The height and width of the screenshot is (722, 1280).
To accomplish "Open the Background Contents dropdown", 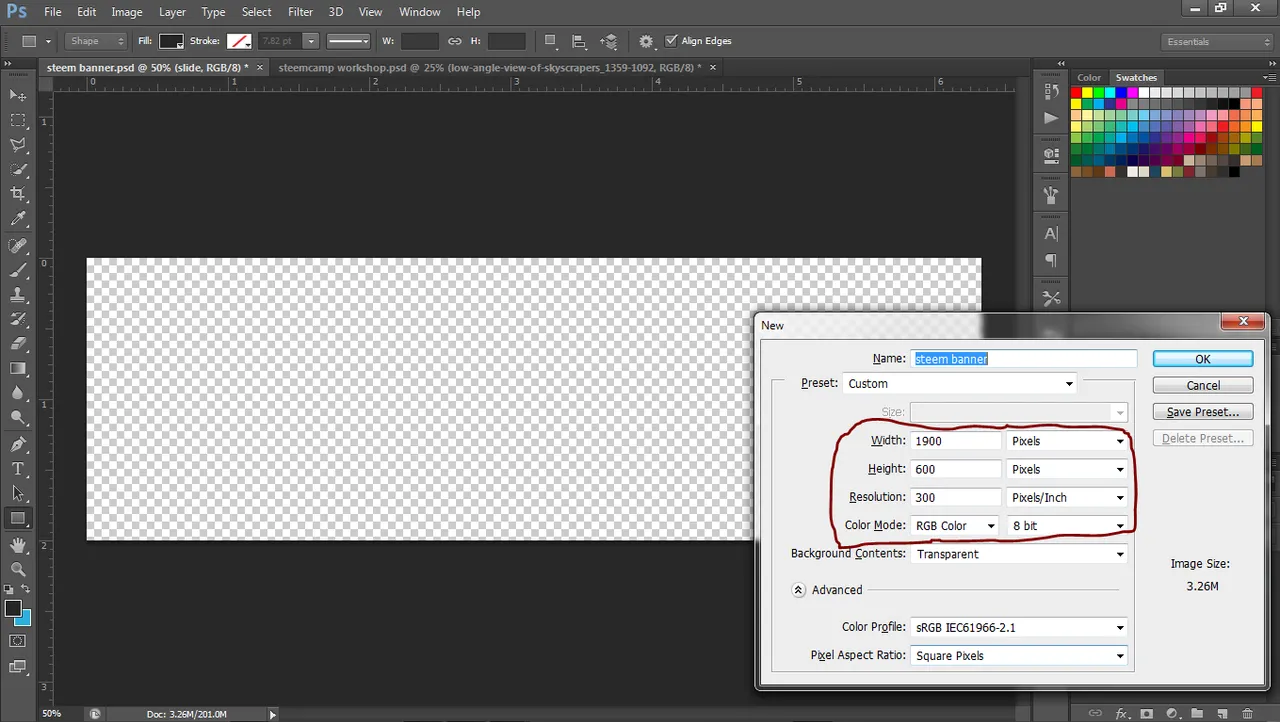I will (1019, 554).
